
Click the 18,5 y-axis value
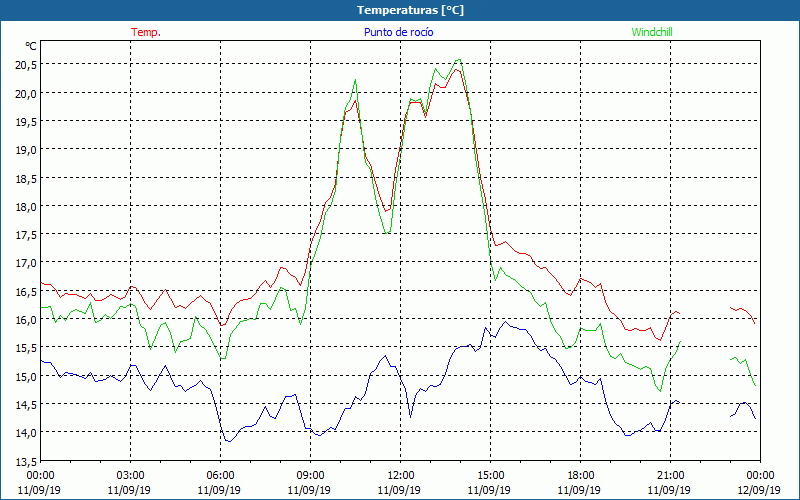click(27, 178)
